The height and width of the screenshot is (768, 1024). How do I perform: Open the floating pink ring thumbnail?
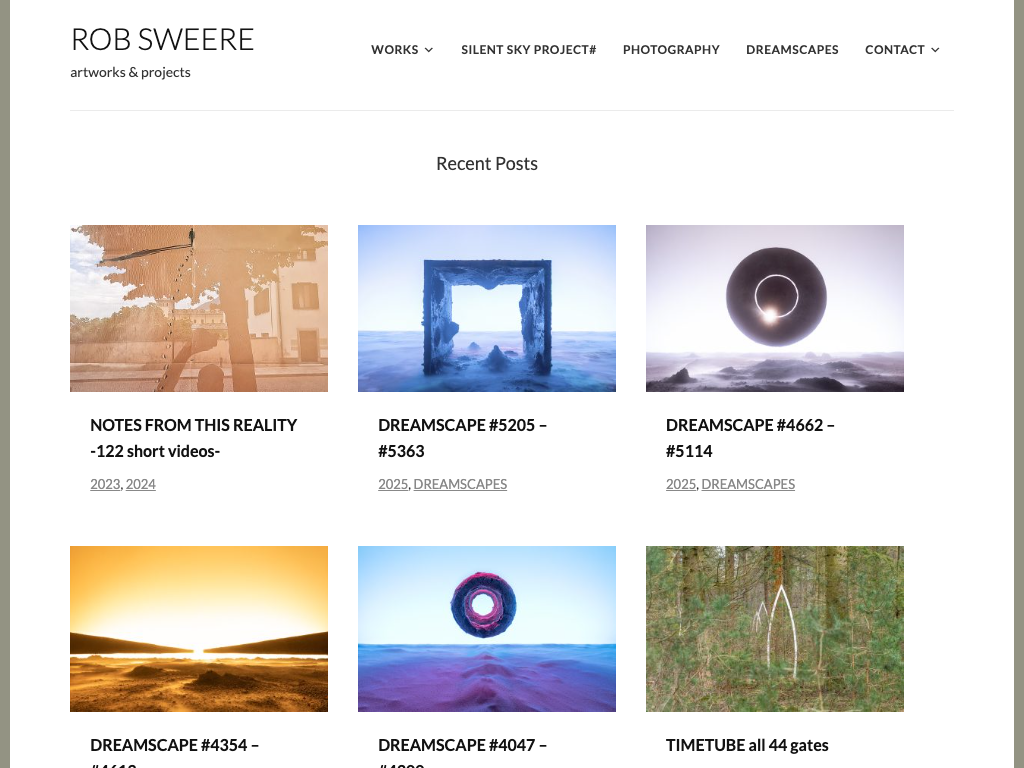[487, 629]
